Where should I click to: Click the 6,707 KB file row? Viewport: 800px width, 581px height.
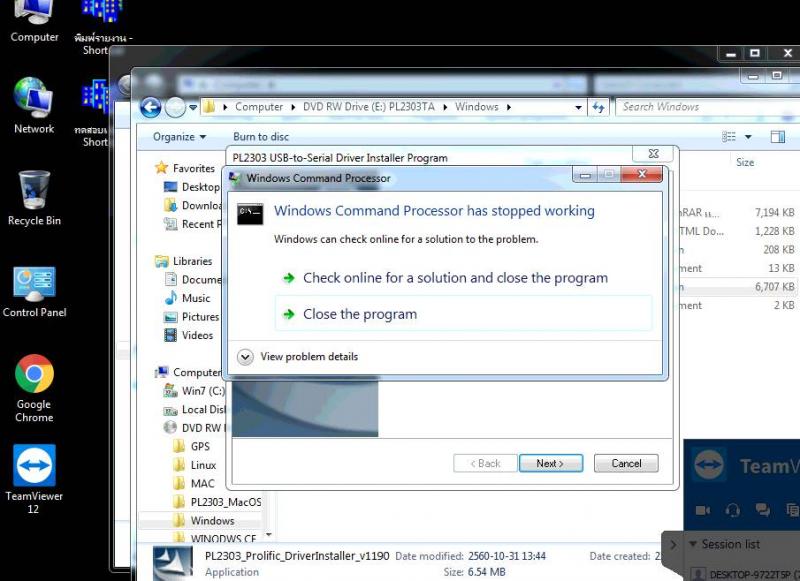[738, 287]
